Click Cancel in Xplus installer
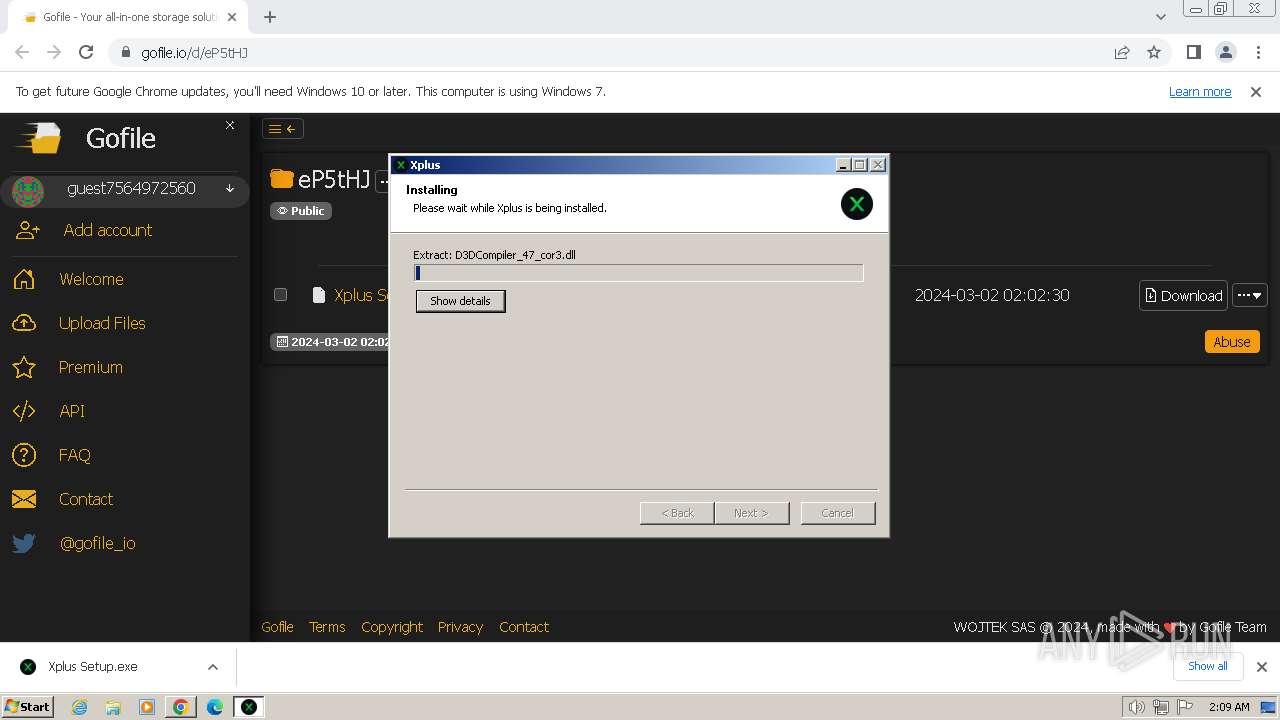This screenshot has height=720, width=1280. point(837,513)
